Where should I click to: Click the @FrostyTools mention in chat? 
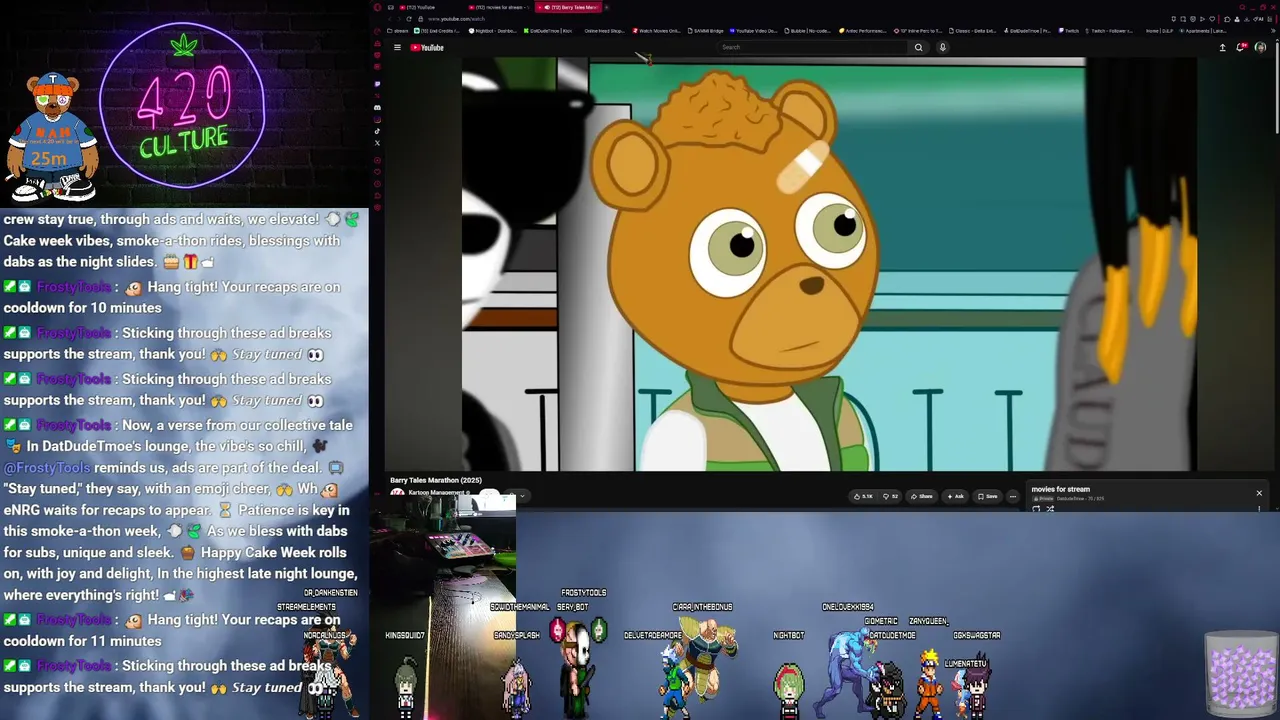pos(47,468)
